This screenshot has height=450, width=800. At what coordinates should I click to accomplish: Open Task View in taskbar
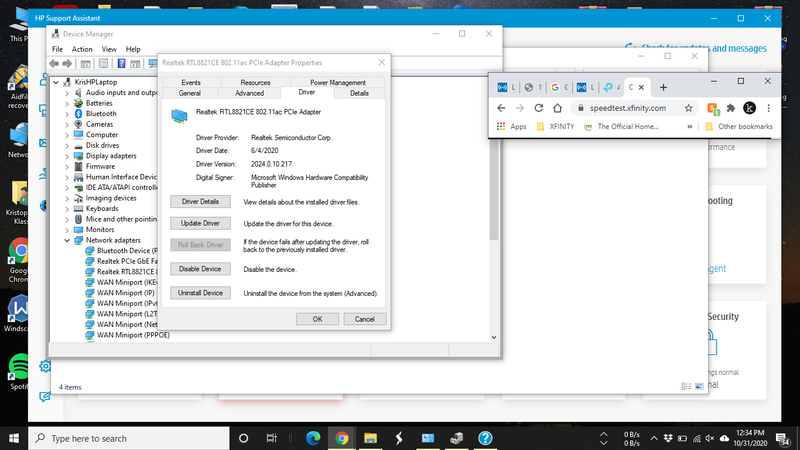(x=271, y=438)
